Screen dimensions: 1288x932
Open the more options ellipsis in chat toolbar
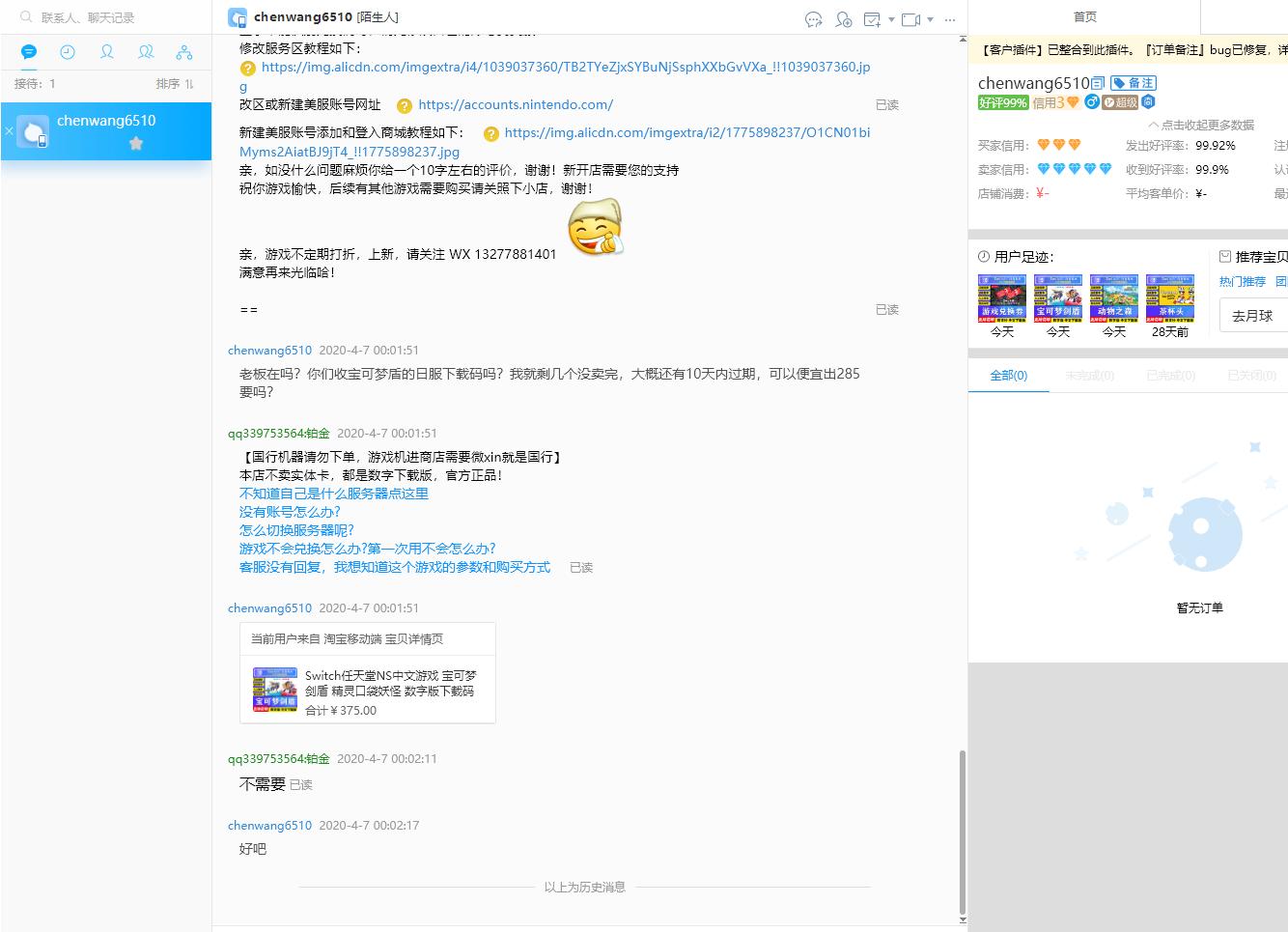pyautogui.click(x=950, y=20)
